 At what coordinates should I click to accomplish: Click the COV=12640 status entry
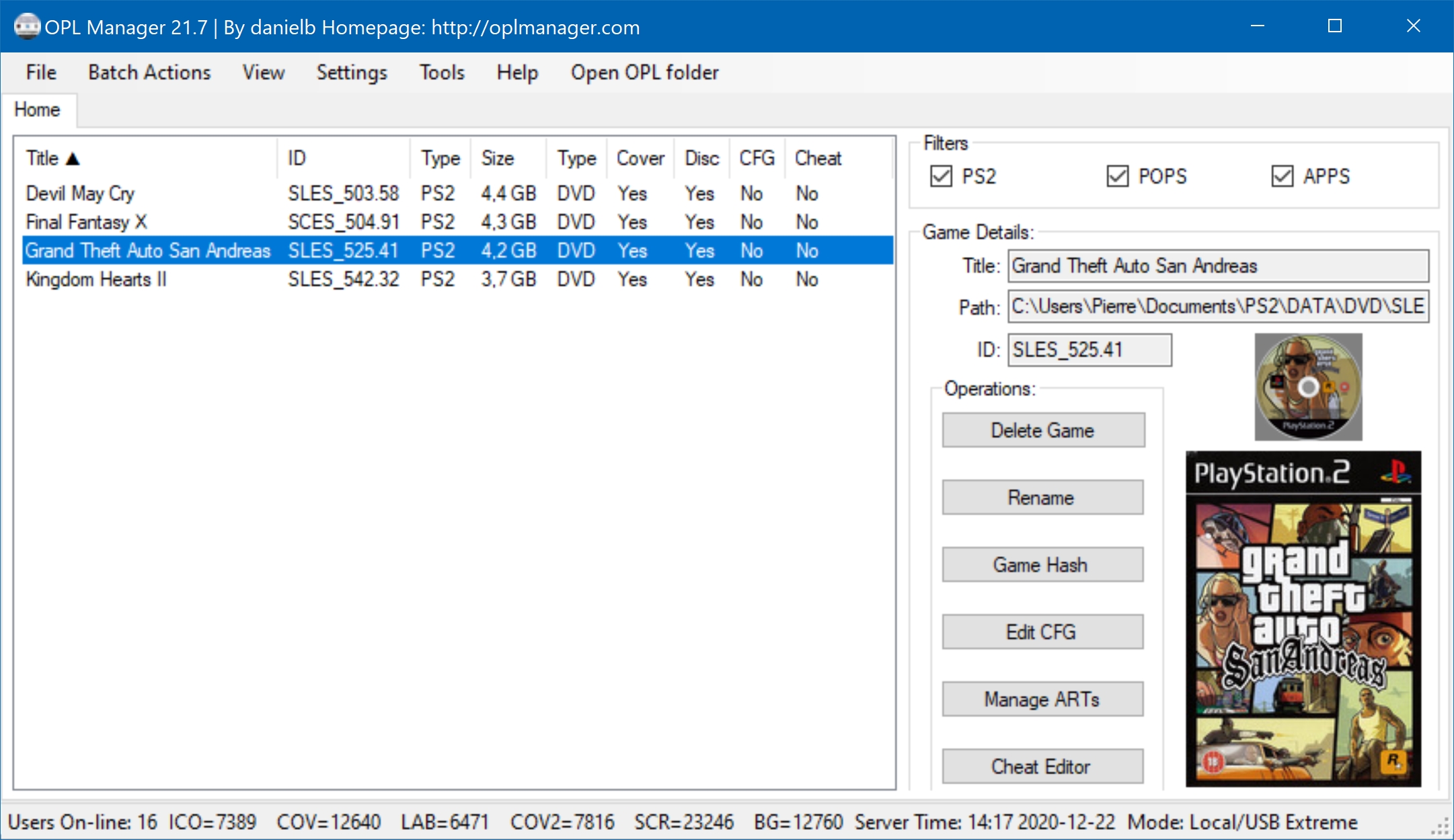click(329, 822)
